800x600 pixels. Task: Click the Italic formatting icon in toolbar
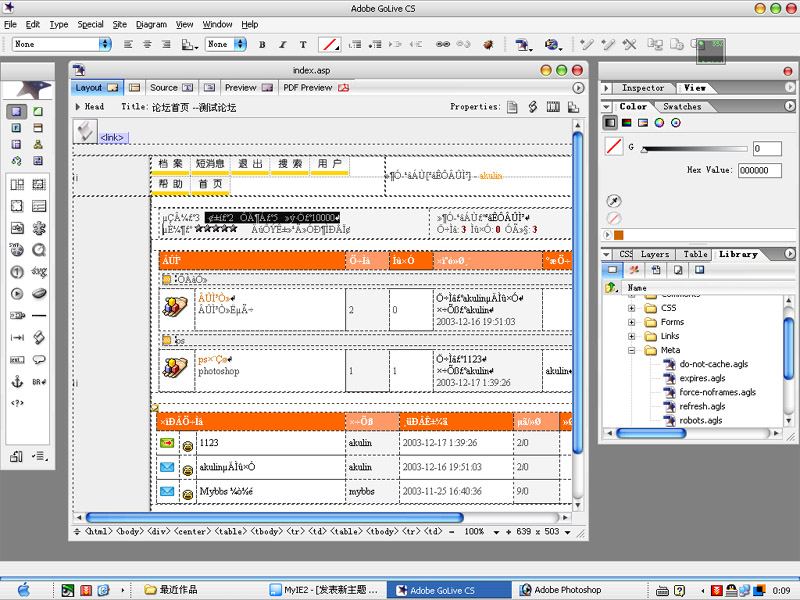pos(283,45)
